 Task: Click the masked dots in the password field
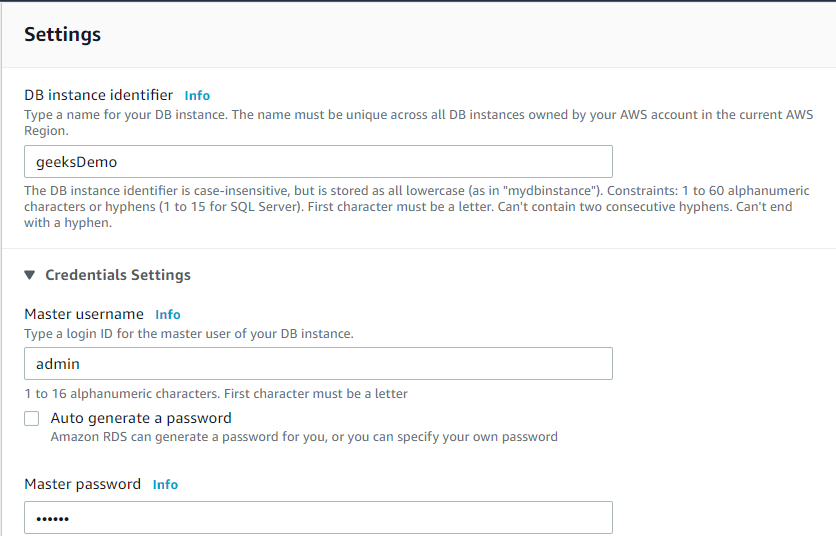click(54, 519)
